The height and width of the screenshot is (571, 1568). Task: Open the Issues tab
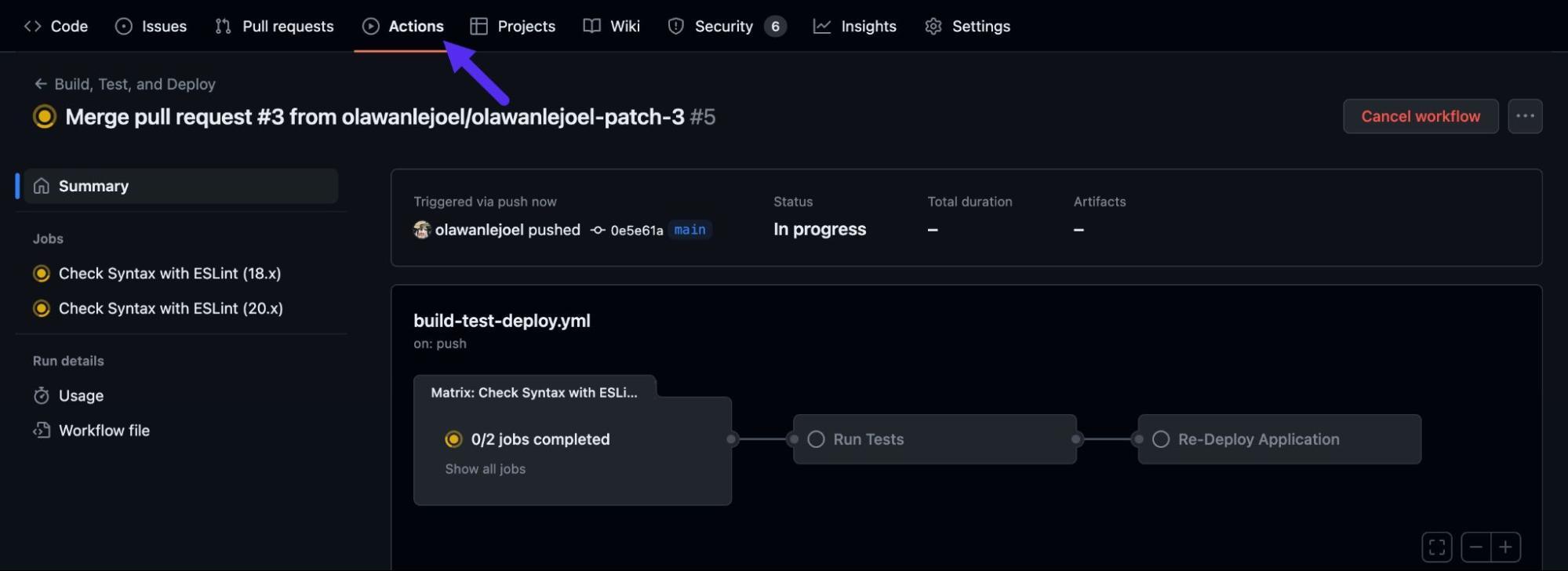coord(151,26)
